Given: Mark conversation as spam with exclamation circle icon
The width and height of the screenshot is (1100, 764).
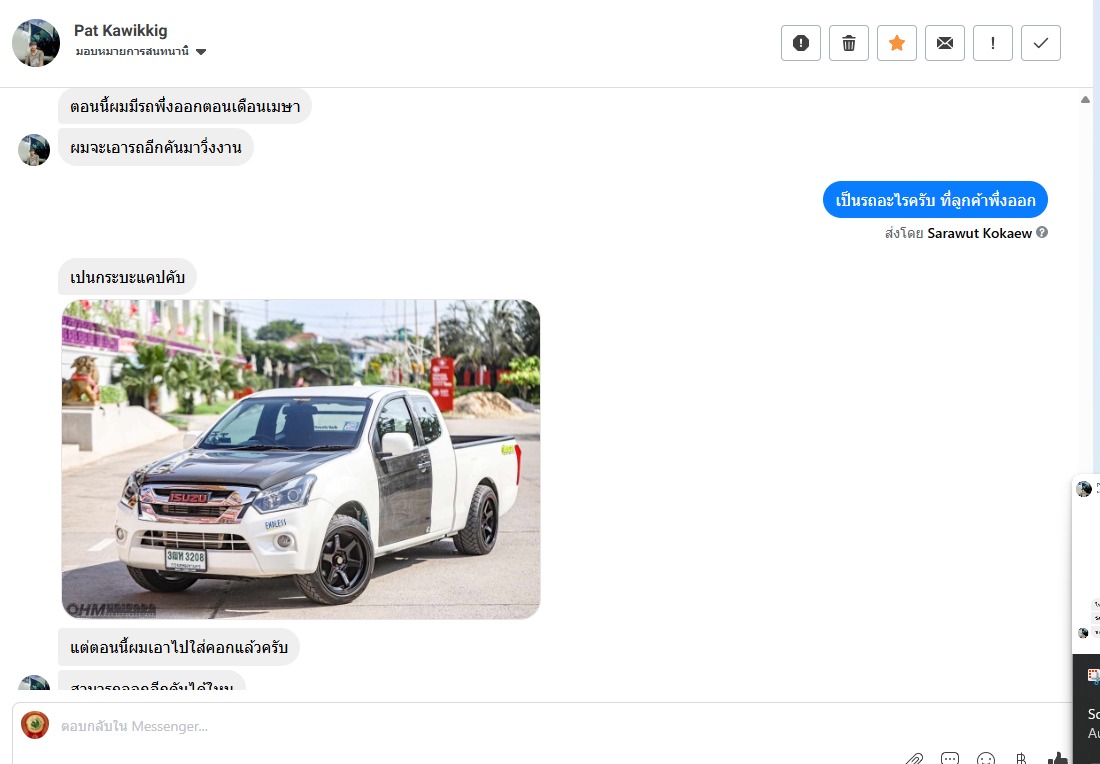Looking at the screenshot, I should (x=800, y=43).
